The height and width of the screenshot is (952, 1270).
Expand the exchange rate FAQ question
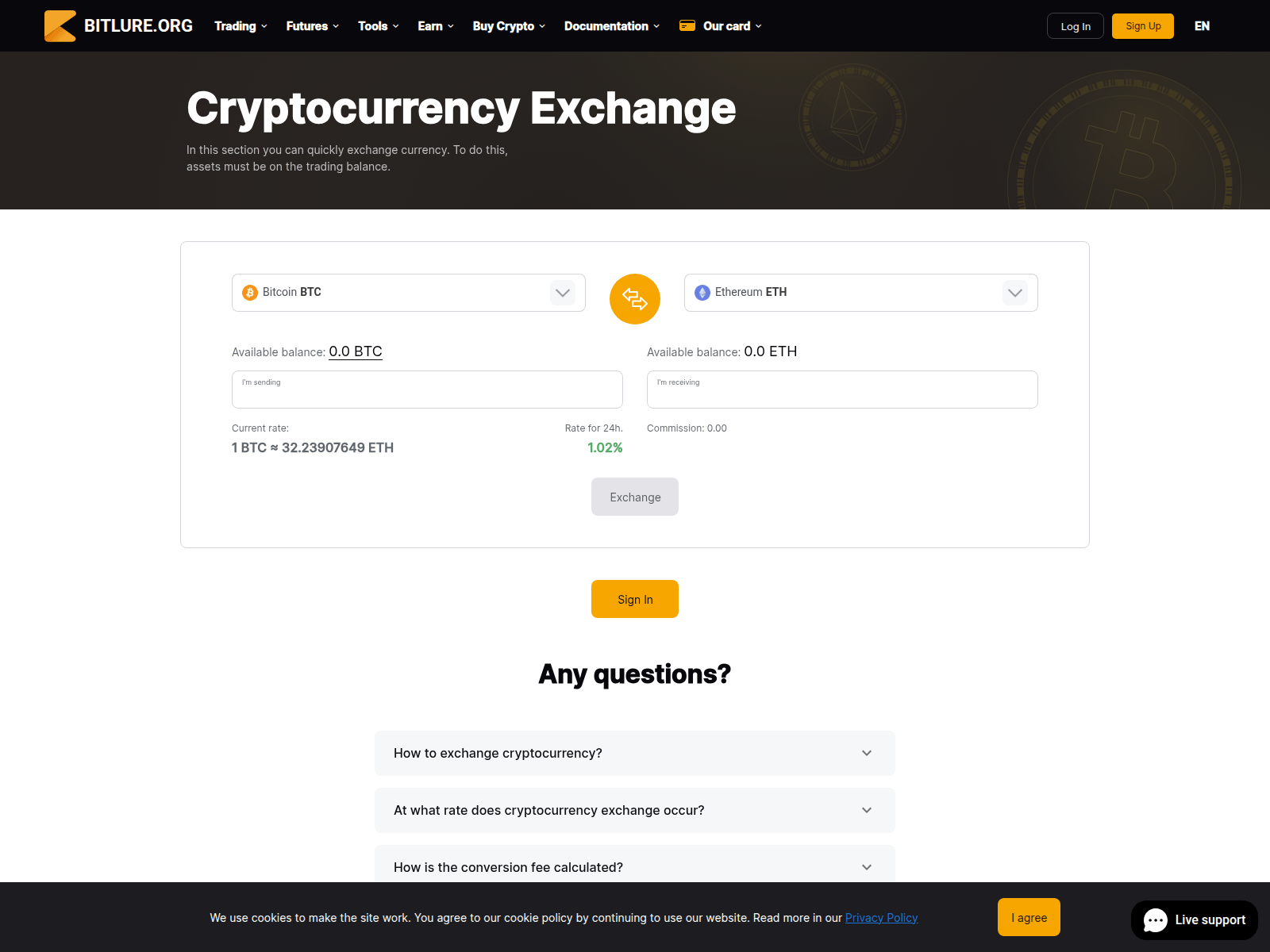(x=634, y=810)
